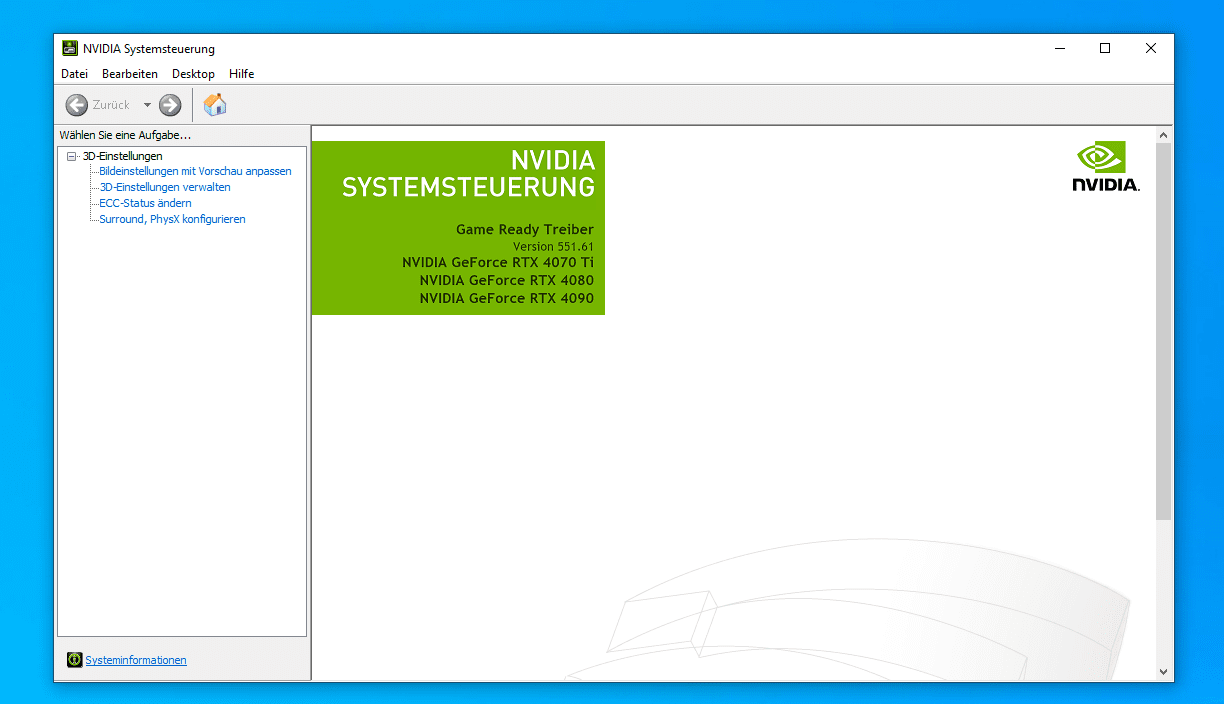Image resolution: width=1224 pixels, height=704 pixels.
Task: Minimize the NVIDIA Systemsteuerung window
Action: (x=1059, y=48)
